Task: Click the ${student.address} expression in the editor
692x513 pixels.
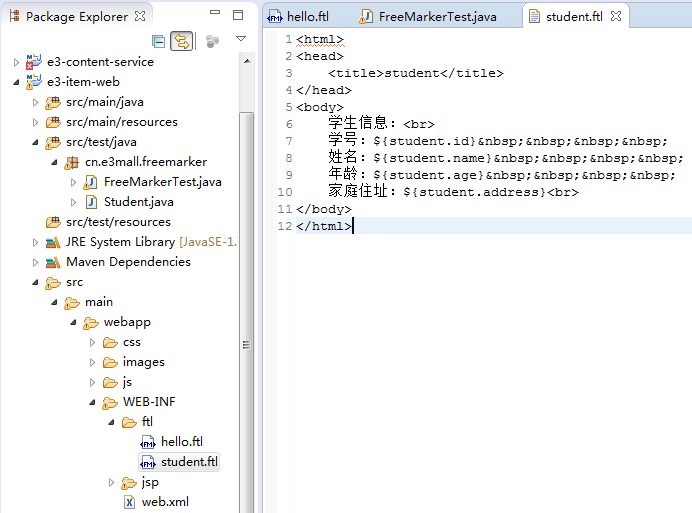Action: click(x=475, y=192)
